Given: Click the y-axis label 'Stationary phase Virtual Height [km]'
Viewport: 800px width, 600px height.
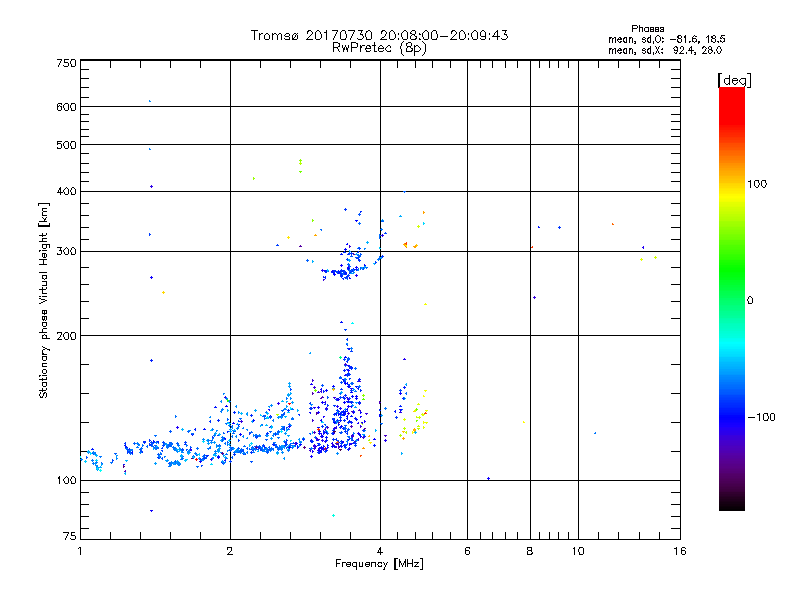Looking at the screenshot, I should 43,300.
